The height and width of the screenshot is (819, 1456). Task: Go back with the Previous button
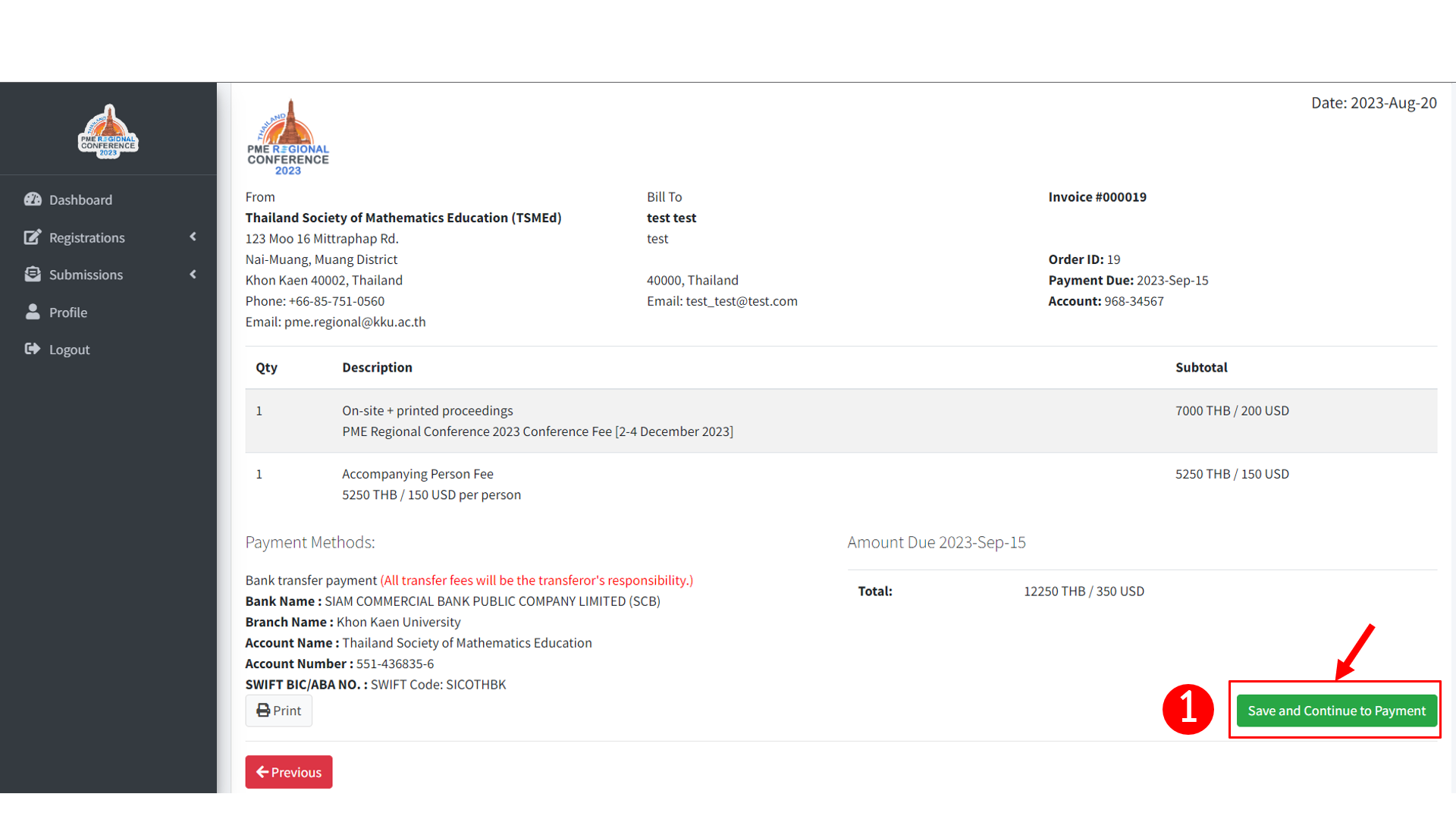click(x=289, y=772)
